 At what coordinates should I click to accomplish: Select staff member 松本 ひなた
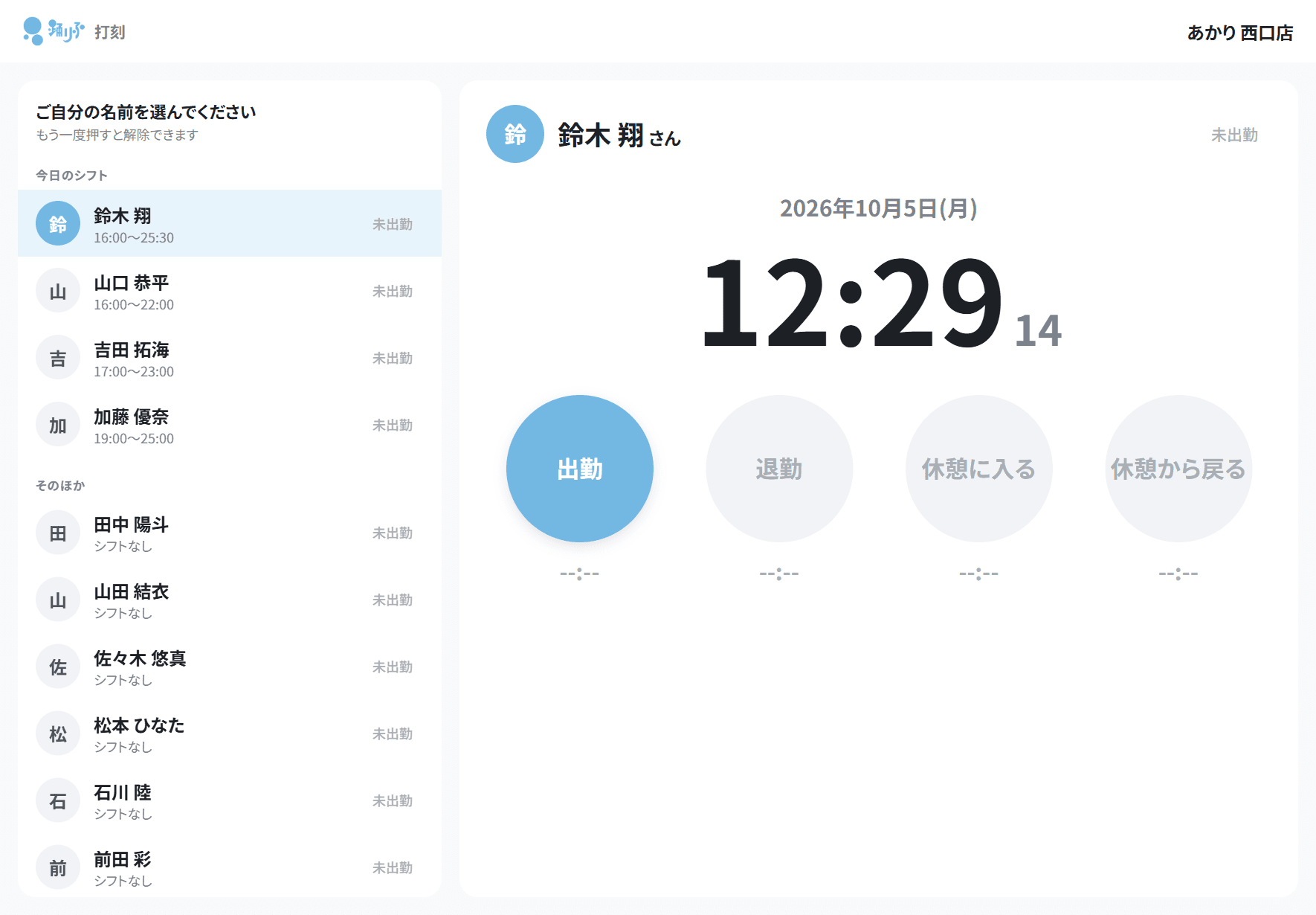click(x=230, y=733)
